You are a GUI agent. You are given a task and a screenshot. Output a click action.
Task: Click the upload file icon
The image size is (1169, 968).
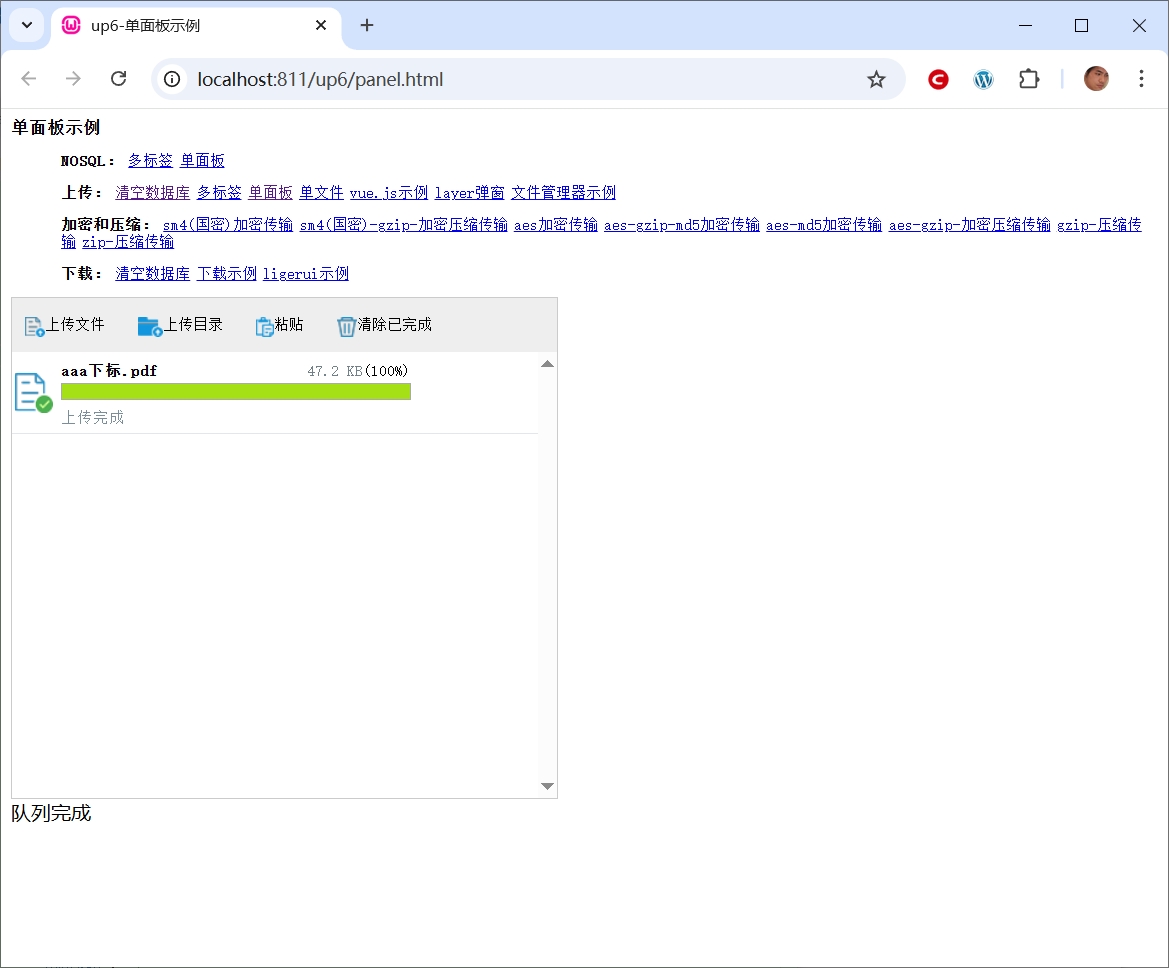pyautogui.click(x=34, y=326)
